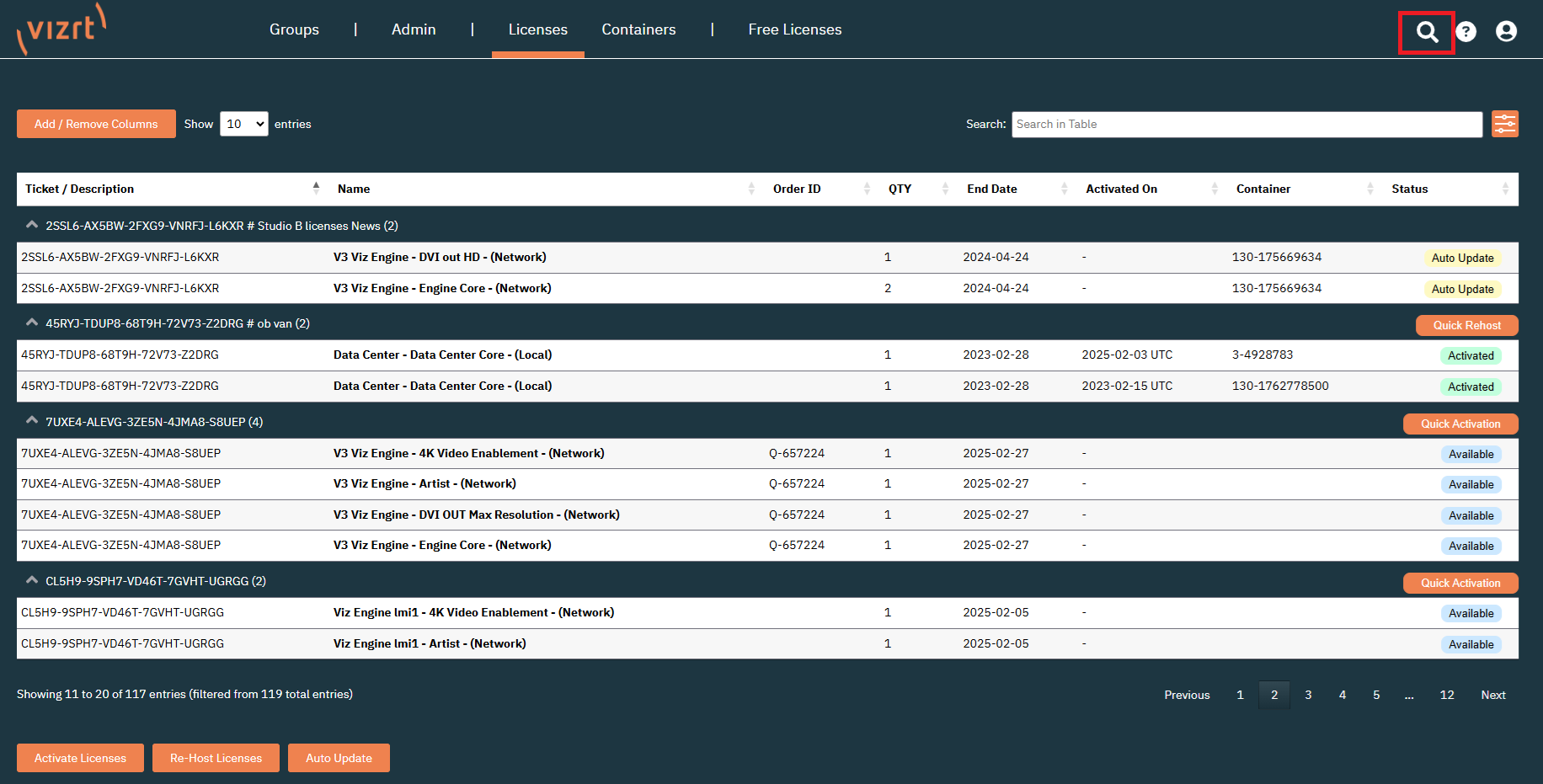Switch to the Containers tab

tap(638, 29)
